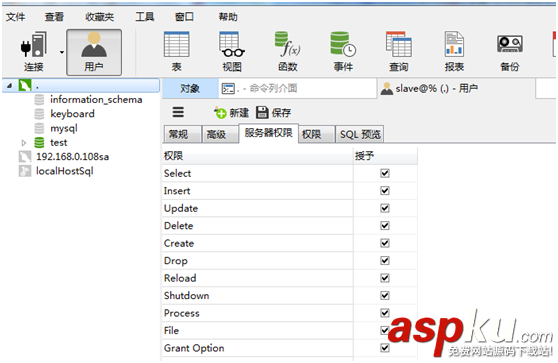Click the Privilege (权限) column header
Image resolution: width=558 pixels, height=363 pixels.
(x=257, y=156)
